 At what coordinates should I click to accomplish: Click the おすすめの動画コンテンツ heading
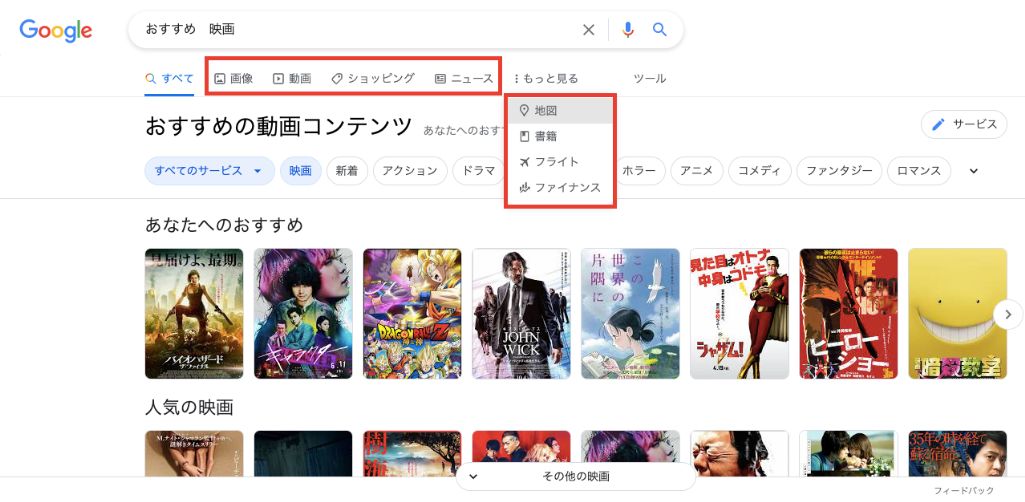(279, 126)
